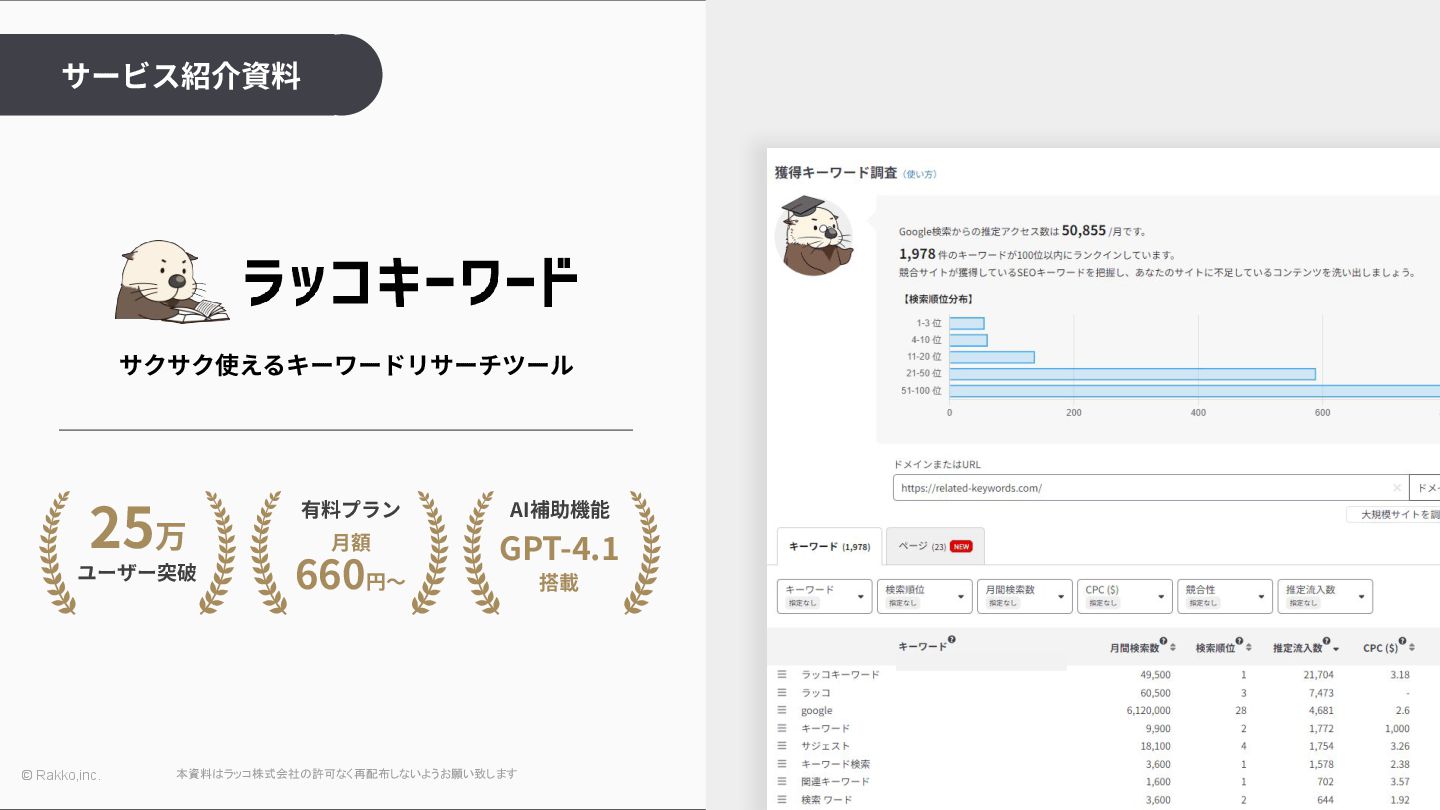Click the 51-100 位 bar in chart
The width and height of the screenshot is (1440, 810).
coord(1194,391)
